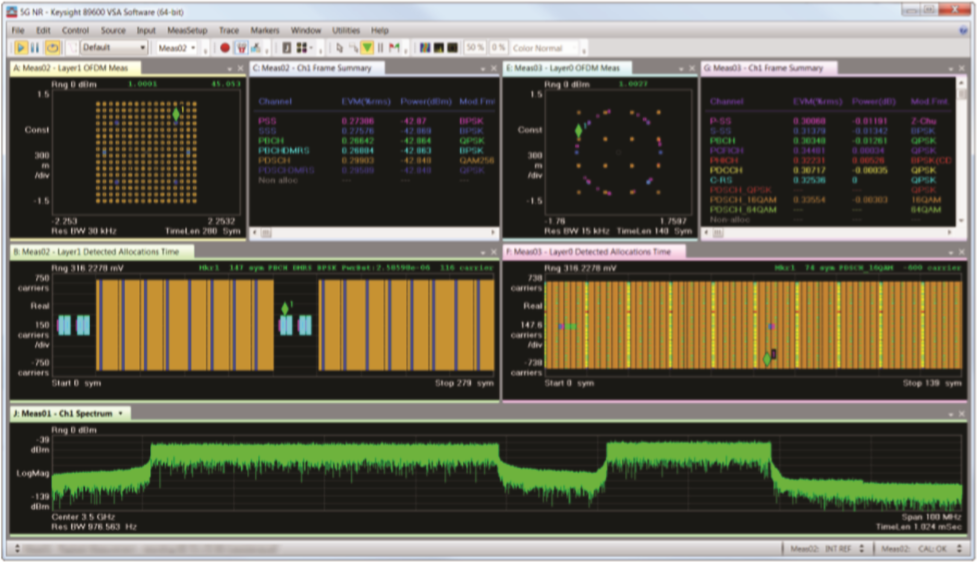The height and width of the screenshot is (562, 977).
Task: Open the Default setup dropdown
Action: tap(113, 47)
